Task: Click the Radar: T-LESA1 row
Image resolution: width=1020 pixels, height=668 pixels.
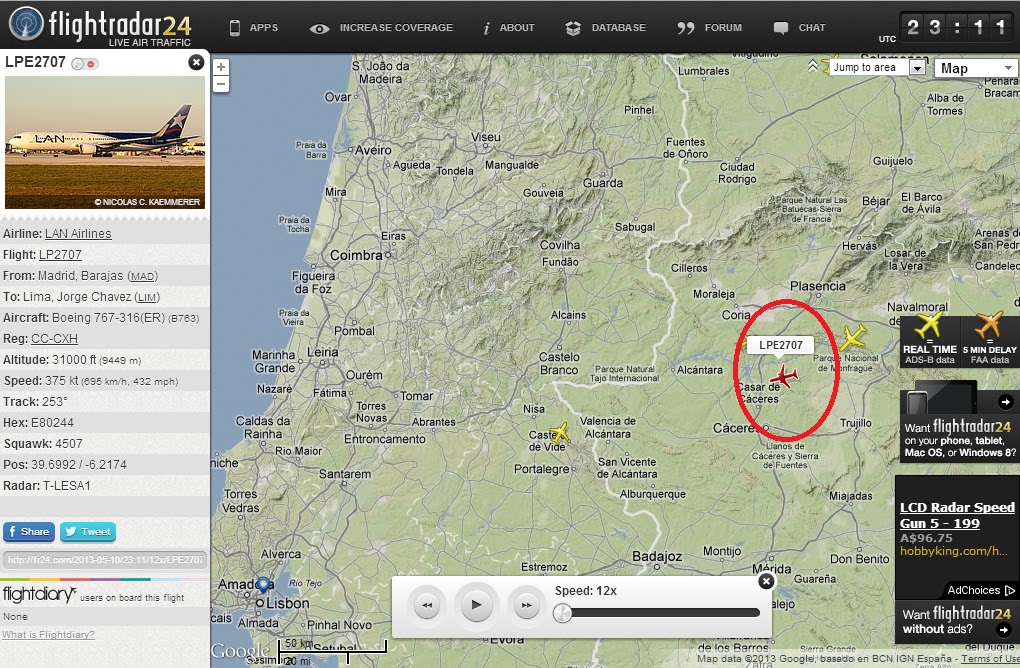Action: pos(105,486)
